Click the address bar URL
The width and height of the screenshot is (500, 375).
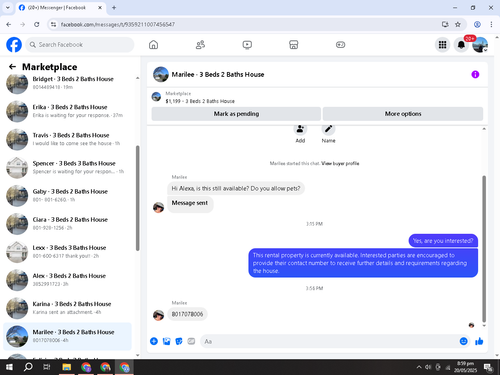(x=118, y=24)
